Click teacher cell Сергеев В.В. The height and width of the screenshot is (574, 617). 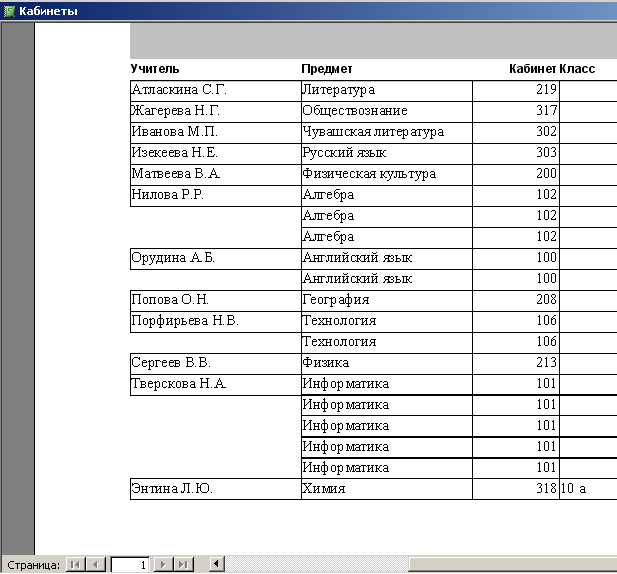pos(216,364)
